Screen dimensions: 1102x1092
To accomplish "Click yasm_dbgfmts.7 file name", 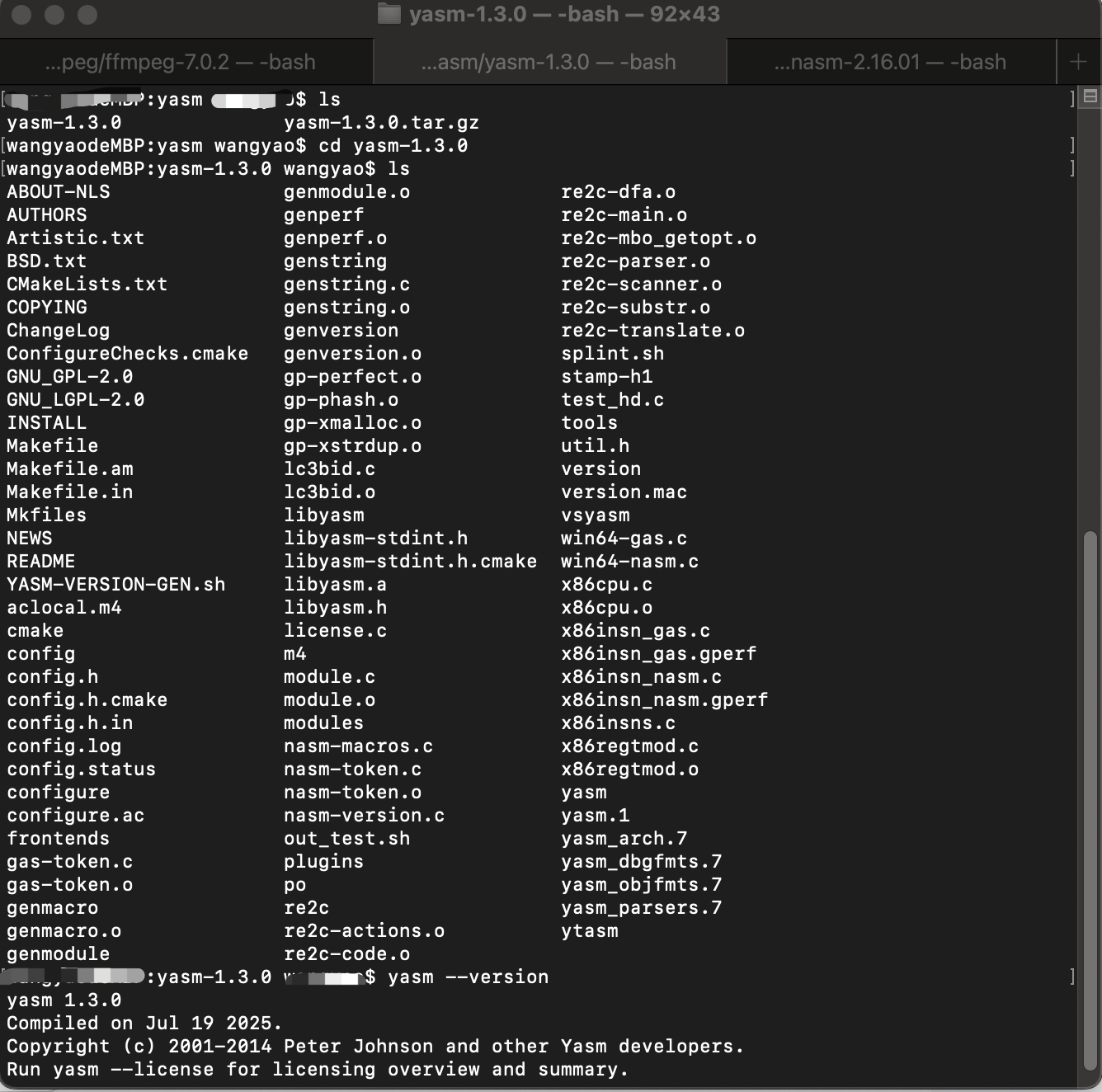I will point(642,861).
